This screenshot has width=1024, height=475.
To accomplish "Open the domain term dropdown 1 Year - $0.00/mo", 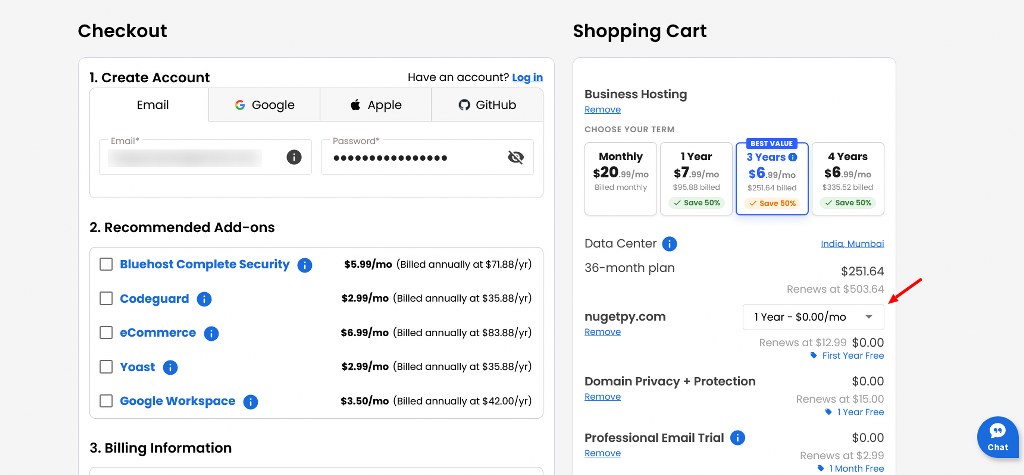I will tap(814, 317).
